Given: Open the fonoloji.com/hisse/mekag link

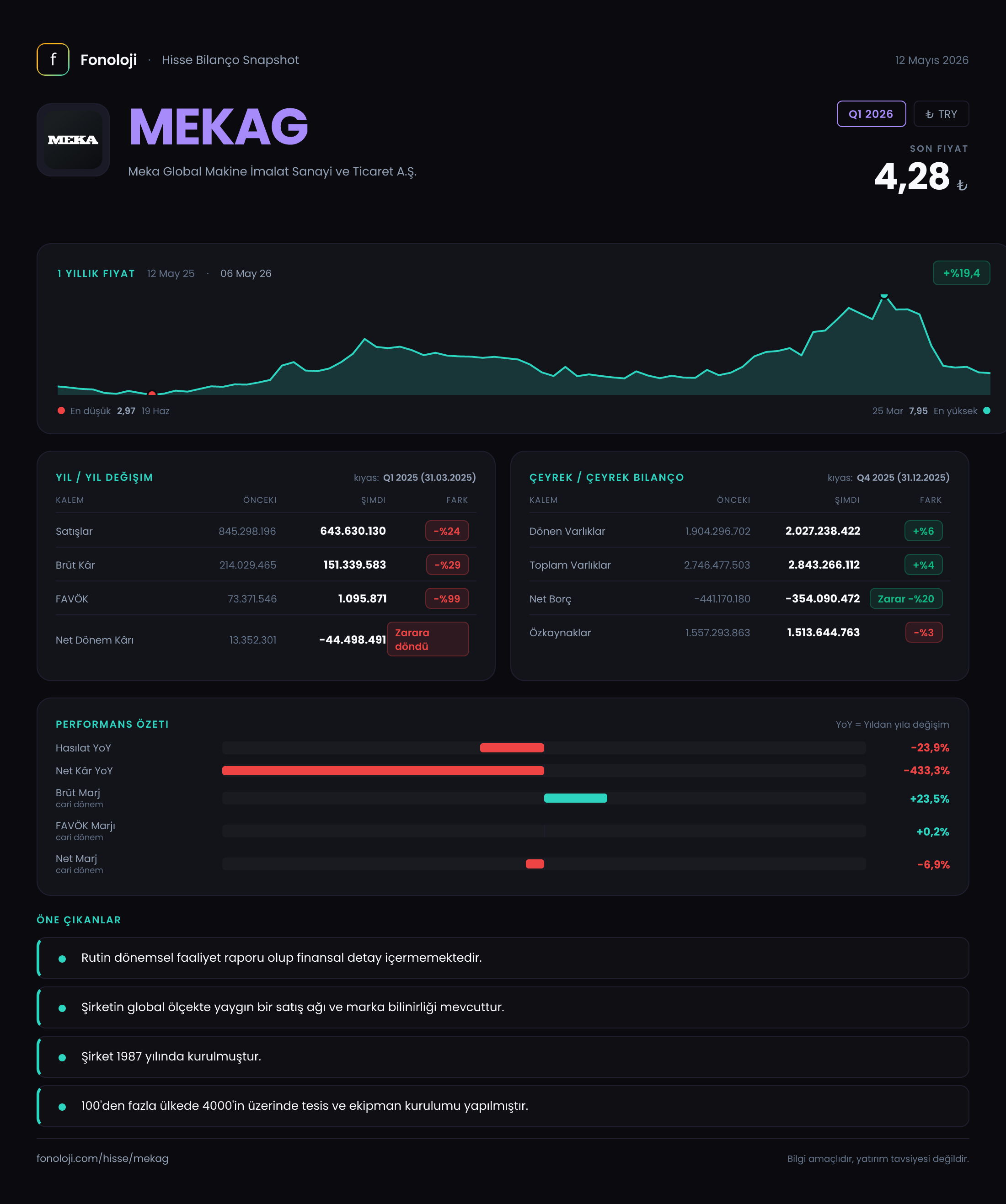Looking at the screenshot, I should point(103,1158).
